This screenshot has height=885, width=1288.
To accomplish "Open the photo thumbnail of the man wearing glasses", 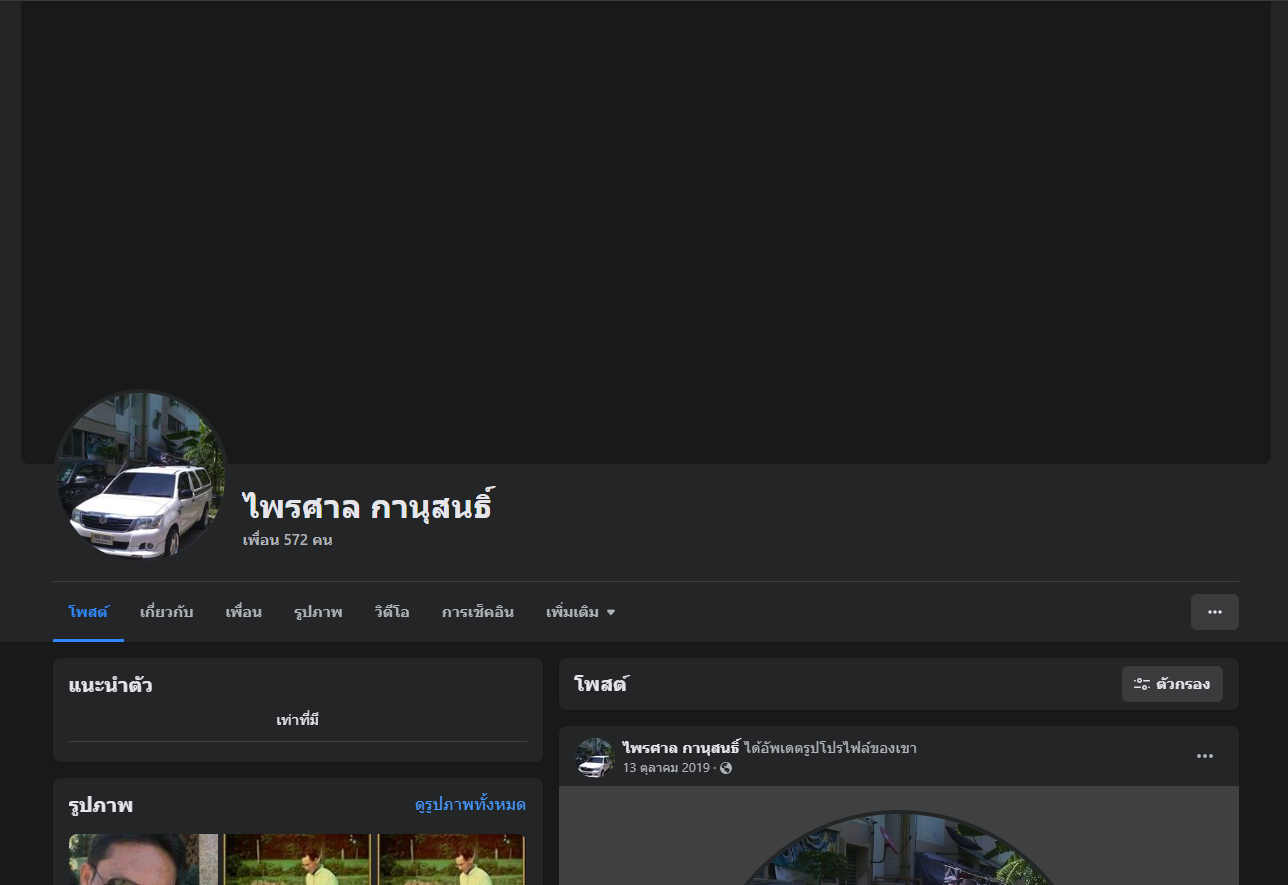I will coord(143,859).
